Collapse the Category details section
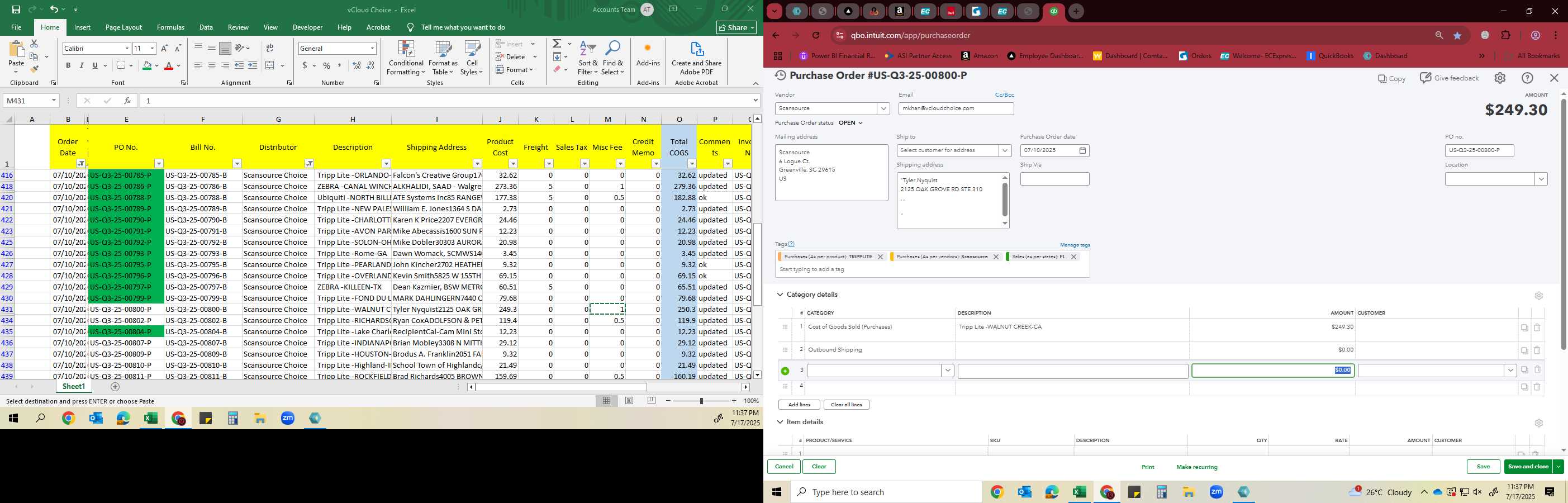 pos(780,295)
